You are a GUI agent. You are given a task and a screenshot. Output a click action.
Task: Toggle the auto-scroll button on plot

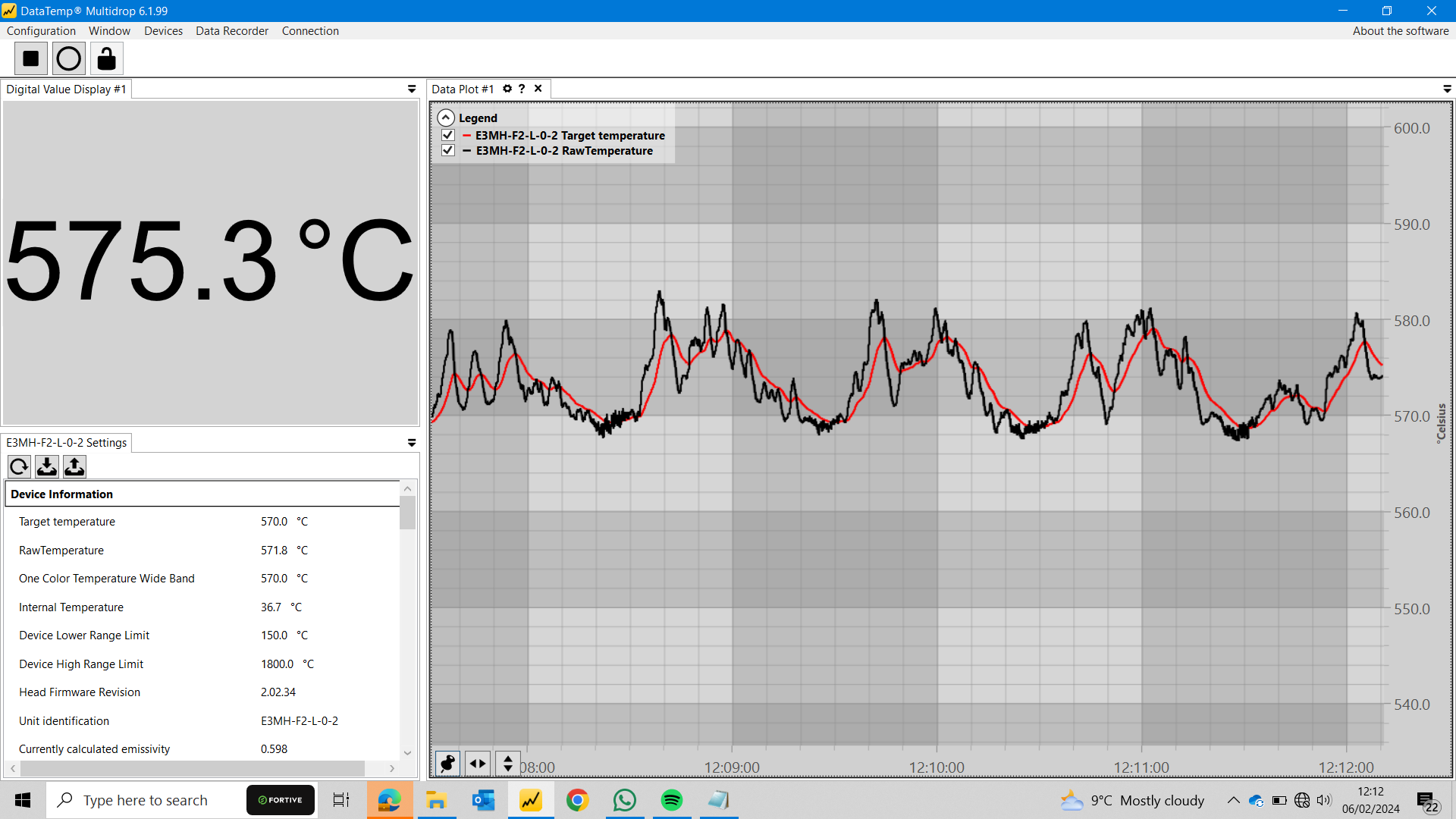pyautogui.click(x=448, y=763)
